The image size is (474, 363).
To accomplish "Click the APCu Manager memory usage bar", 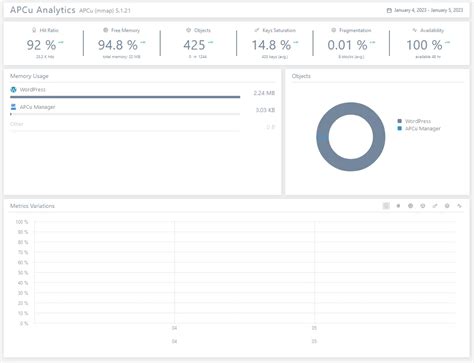I will coord(125,114).
